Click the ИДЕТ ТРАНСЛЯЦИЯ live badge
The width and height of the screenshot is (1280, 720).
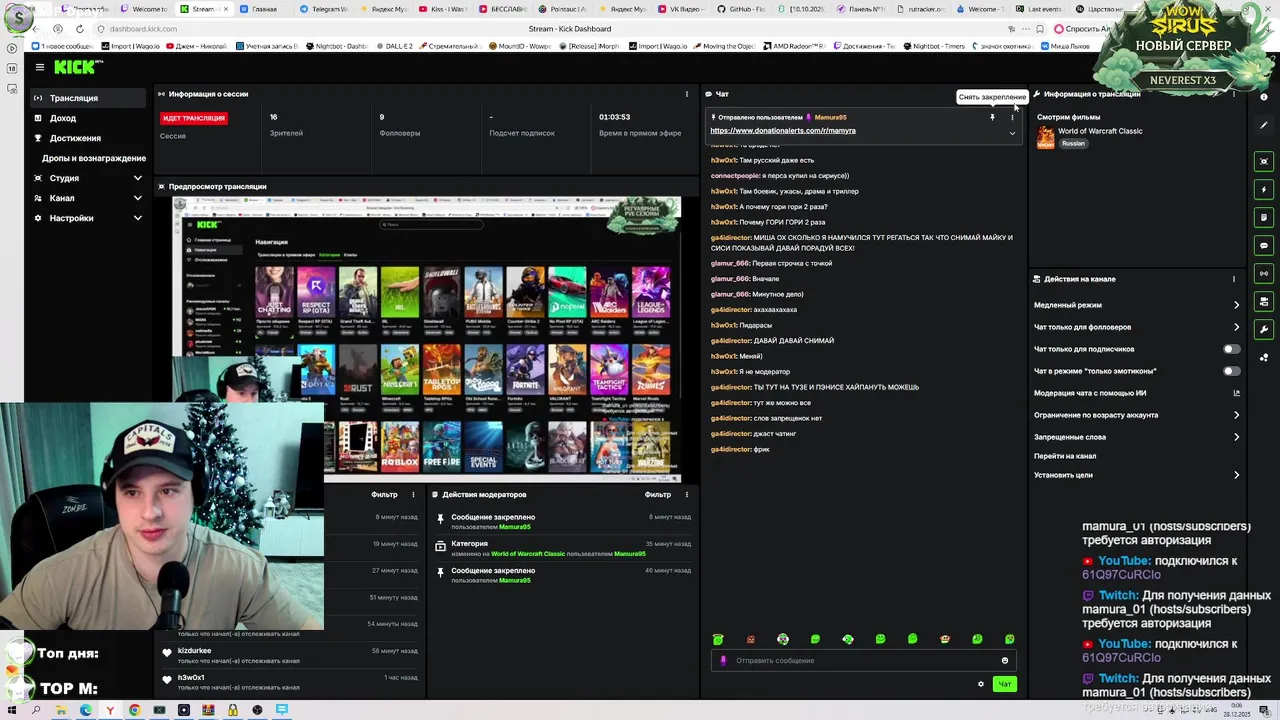click(x=194, y=118)
